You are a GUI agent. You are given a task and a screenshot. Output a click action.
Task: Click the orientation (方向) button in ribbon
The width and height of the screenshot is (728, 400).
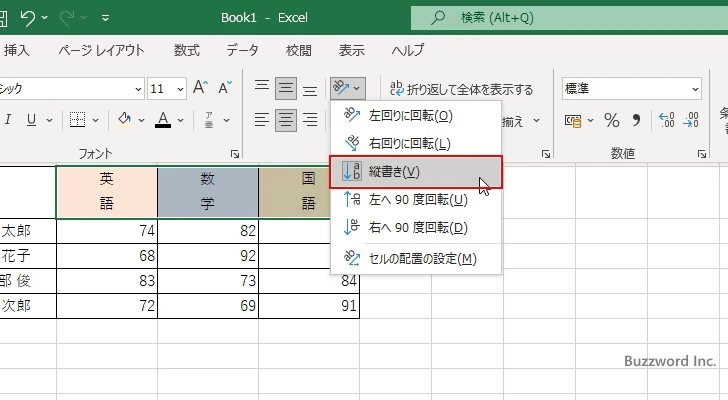point(348,88)
